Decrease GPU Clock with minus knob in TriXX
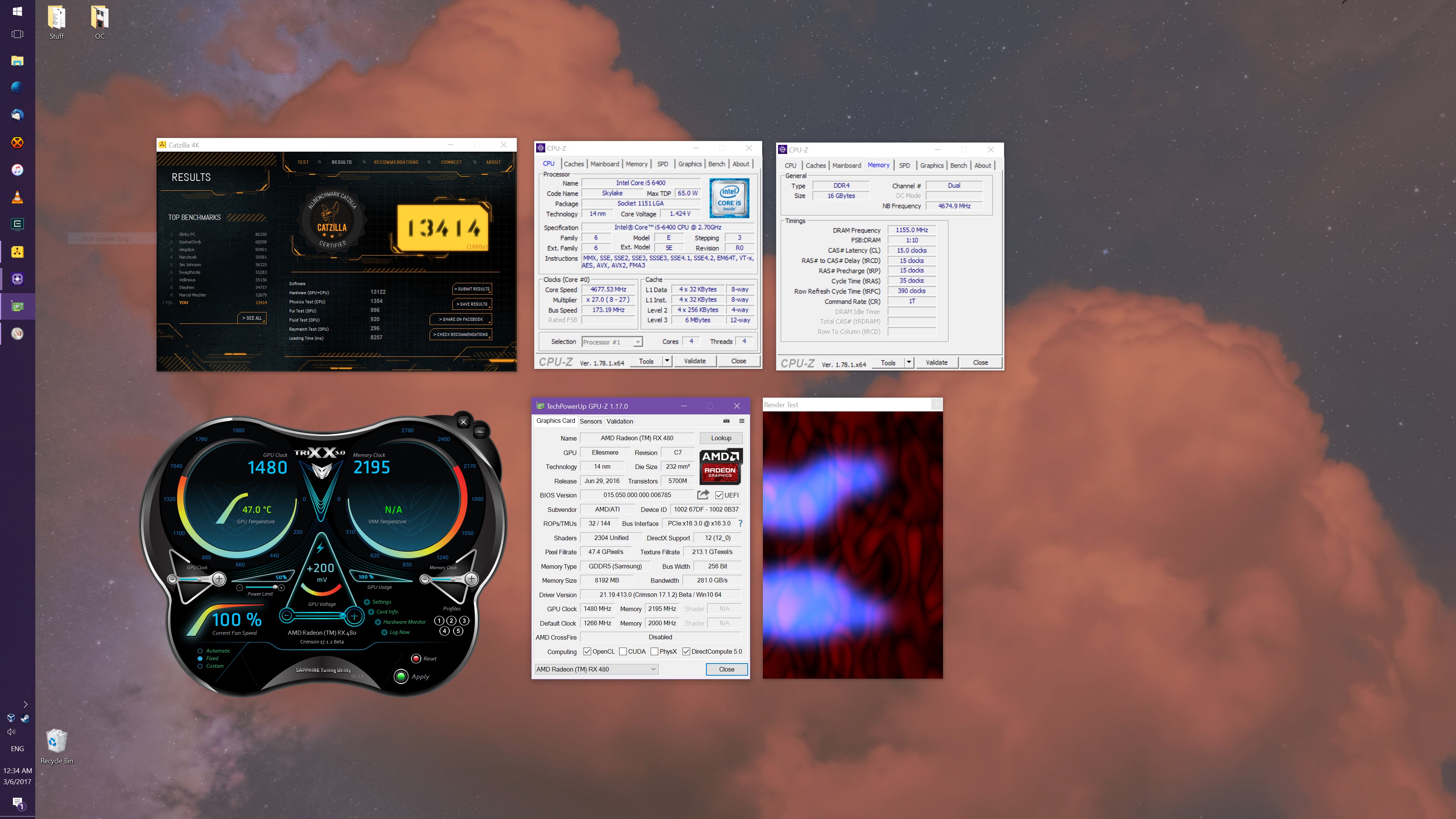1456x819 pixels. point(173,579)
